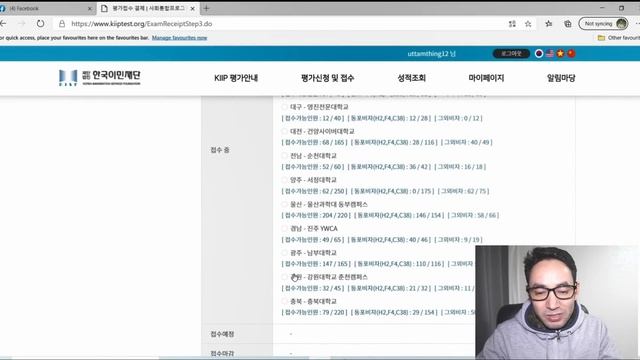Click the 접수마감 row label
The width and height of the screenshot is (640, 360).
click(222, 353)
